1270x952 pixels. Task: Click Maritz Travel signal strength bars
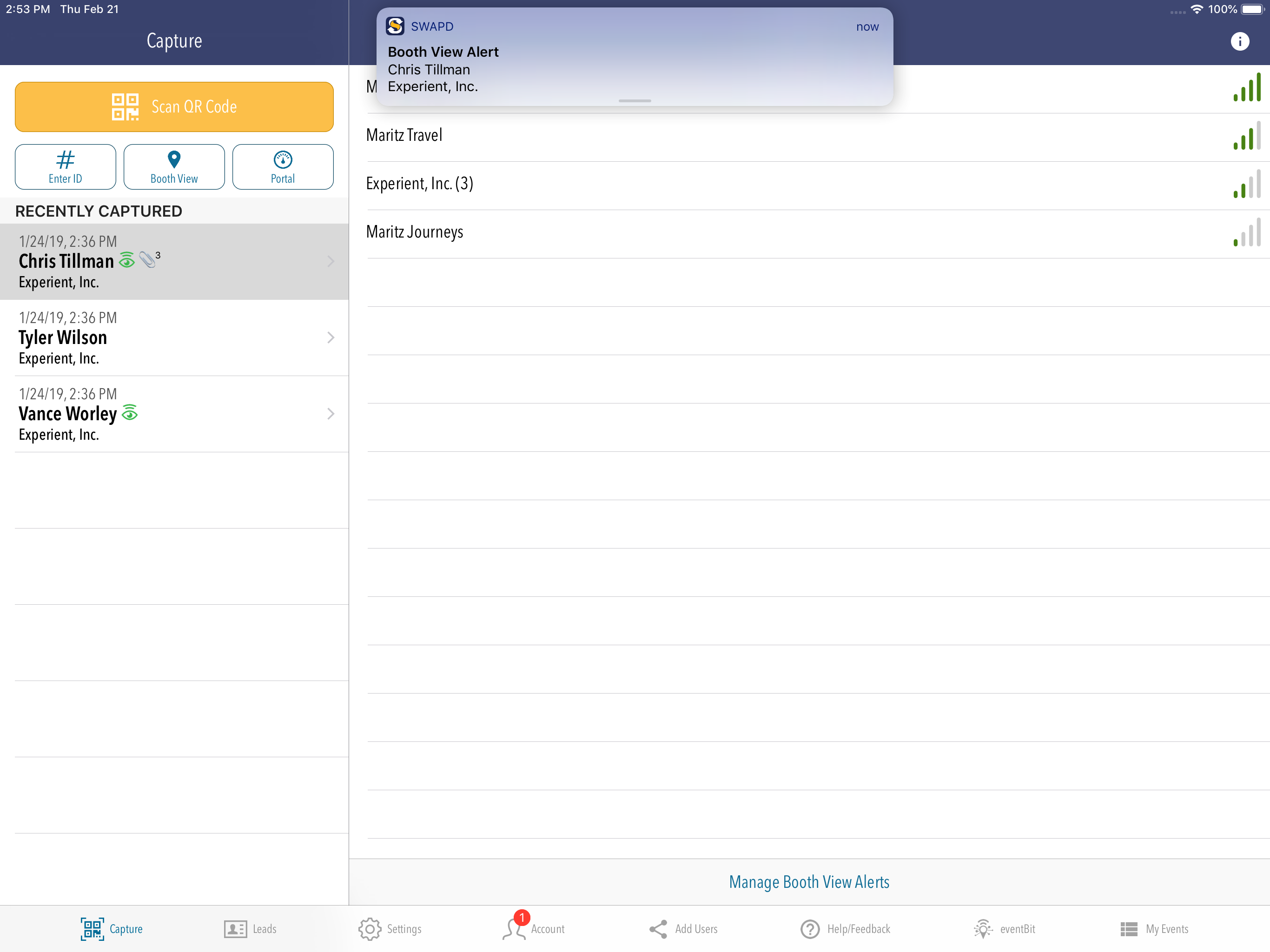tap(1246, 137)
